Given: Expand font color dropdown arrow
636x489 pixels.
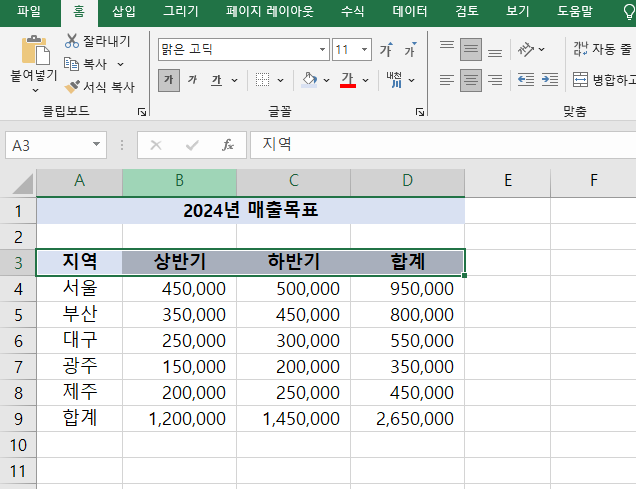Looking at the screenshot, I should point(365,80).
